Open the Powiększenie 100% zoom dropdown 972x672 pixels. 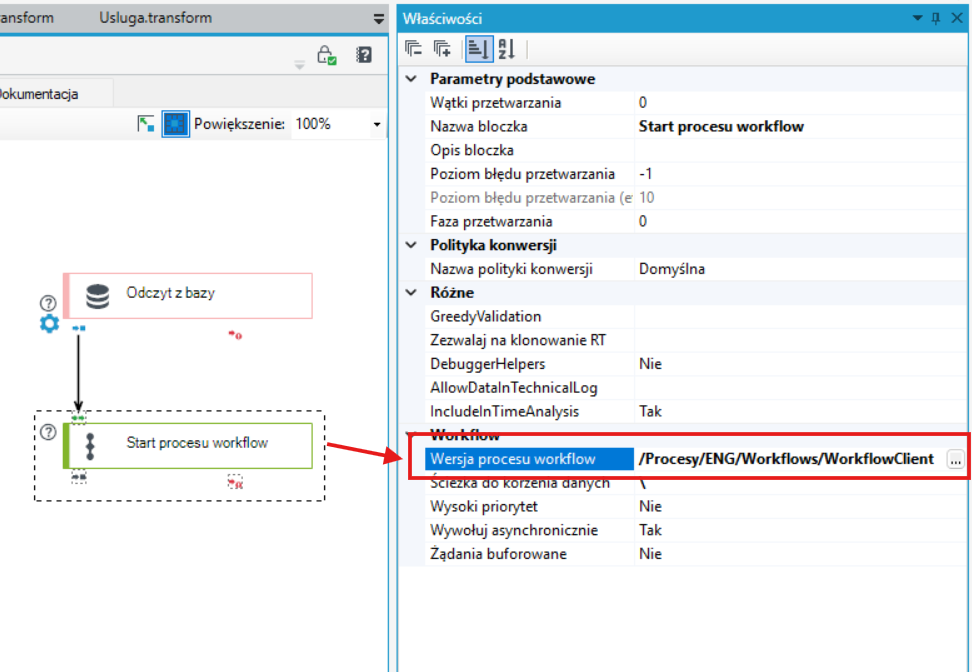tap(376, 124)
